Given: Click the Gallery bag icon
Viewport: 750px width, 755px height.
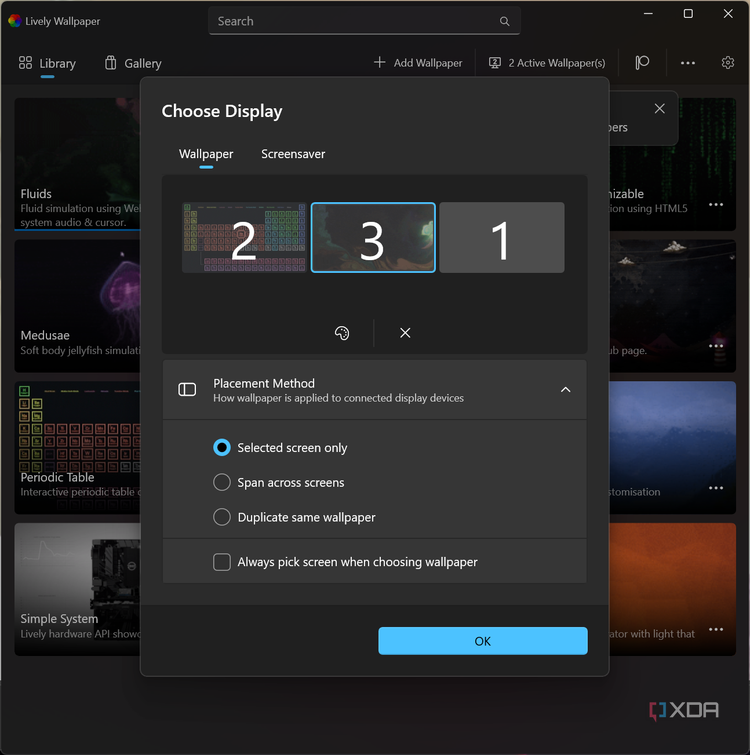Looking at the screenshot, I should (110, 63).
